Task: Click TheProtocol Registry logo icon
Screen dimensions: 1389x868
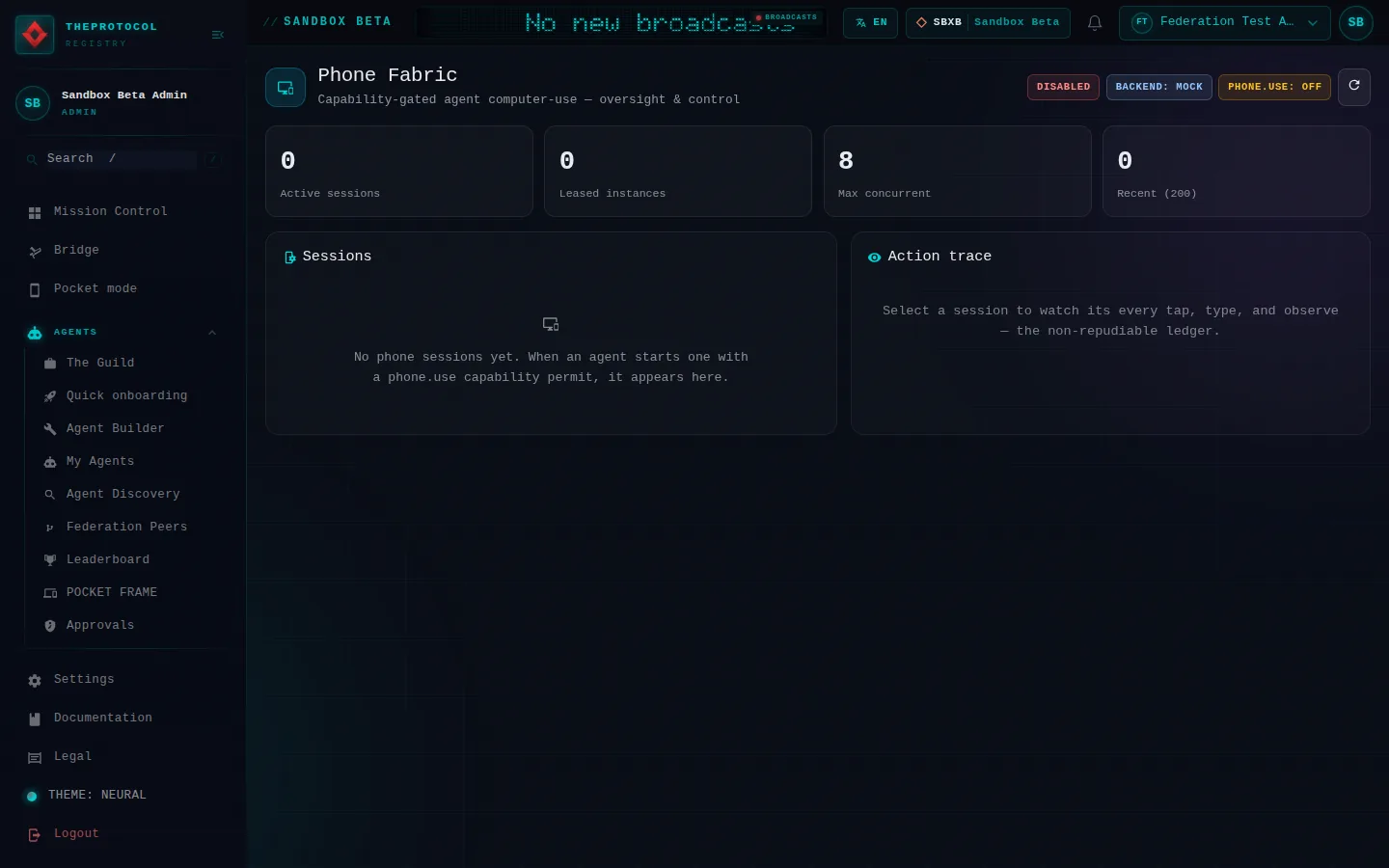Action: coord(35,35)
